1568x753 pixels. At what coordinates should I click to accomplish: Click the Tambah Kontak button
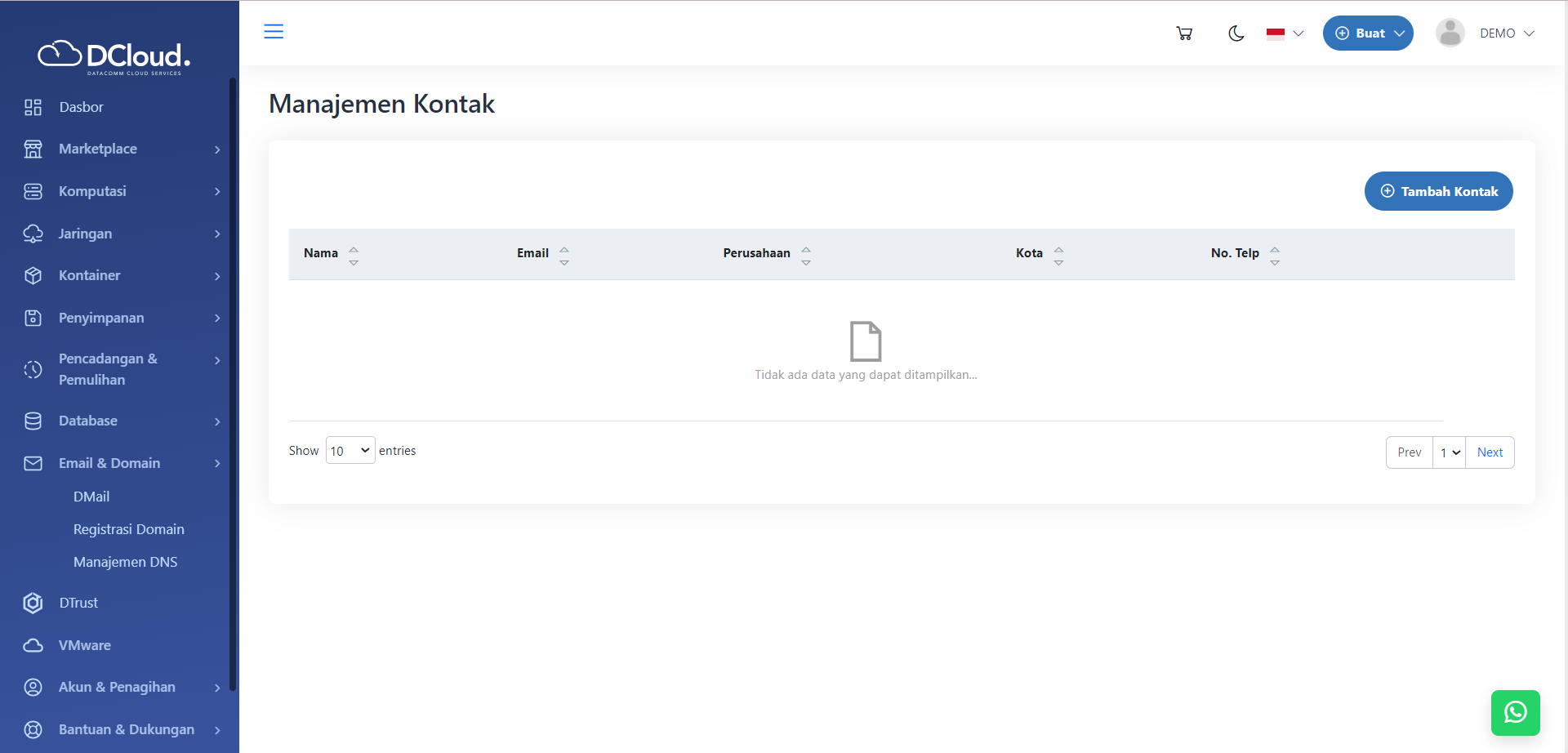1438,191
